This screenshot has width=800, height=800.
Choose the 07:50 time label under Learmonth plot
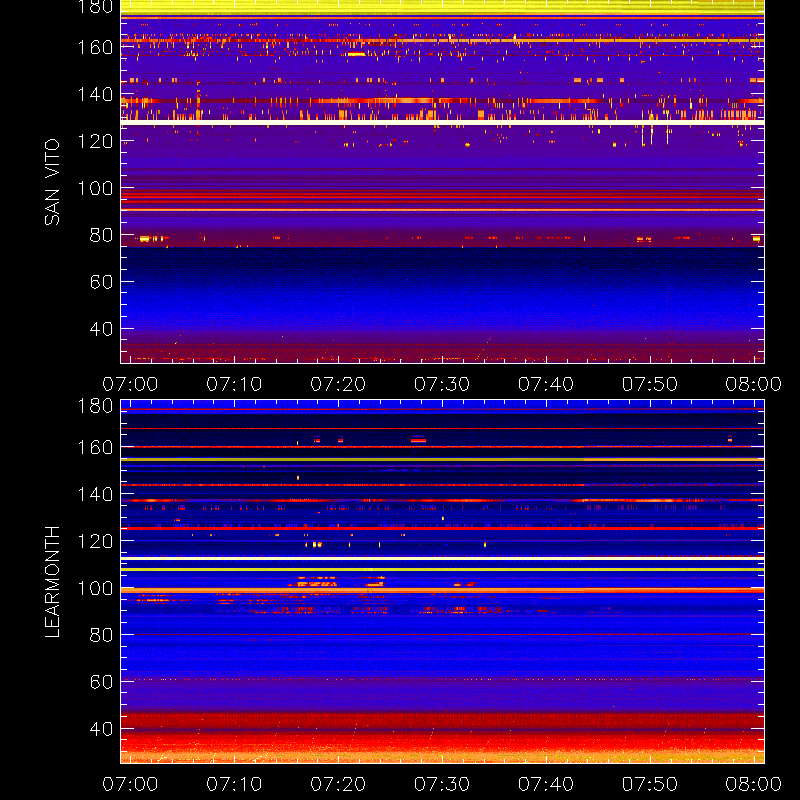649,784
